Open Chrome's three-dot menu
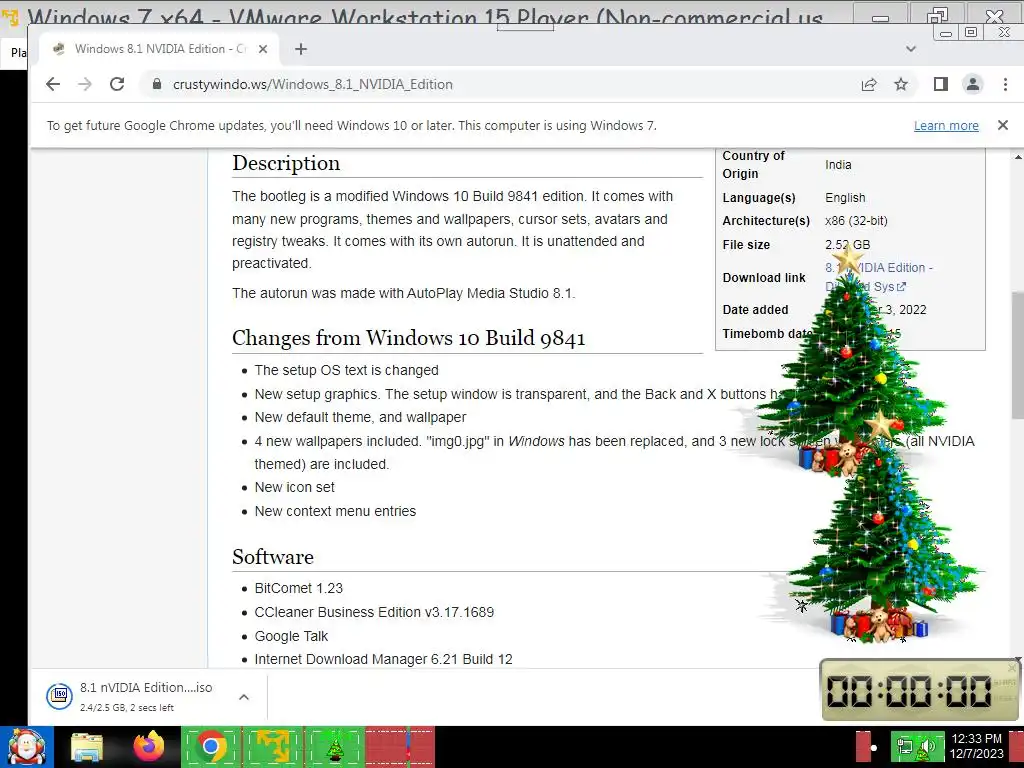The image size is (1024, 768). tap(1005, 84)
